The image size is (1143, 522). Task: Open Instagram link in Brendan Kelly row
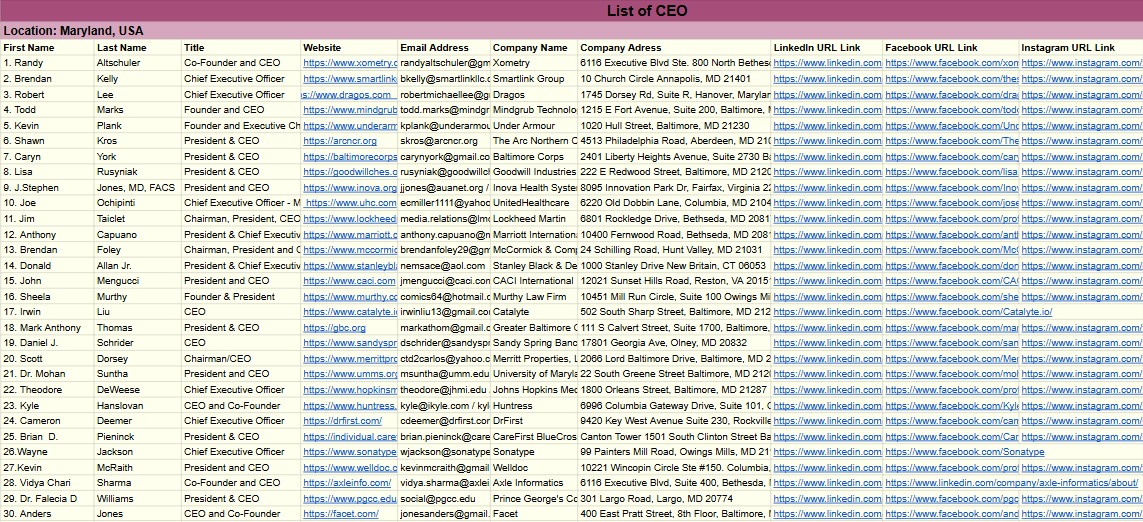(1081, 79)
